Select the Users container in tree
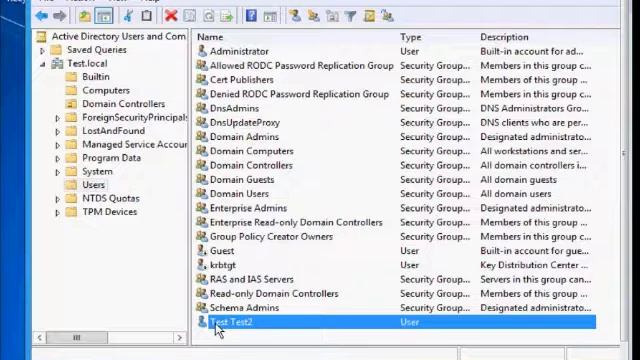This screenshot has height=360, width=640. click(x=93, y=185)
